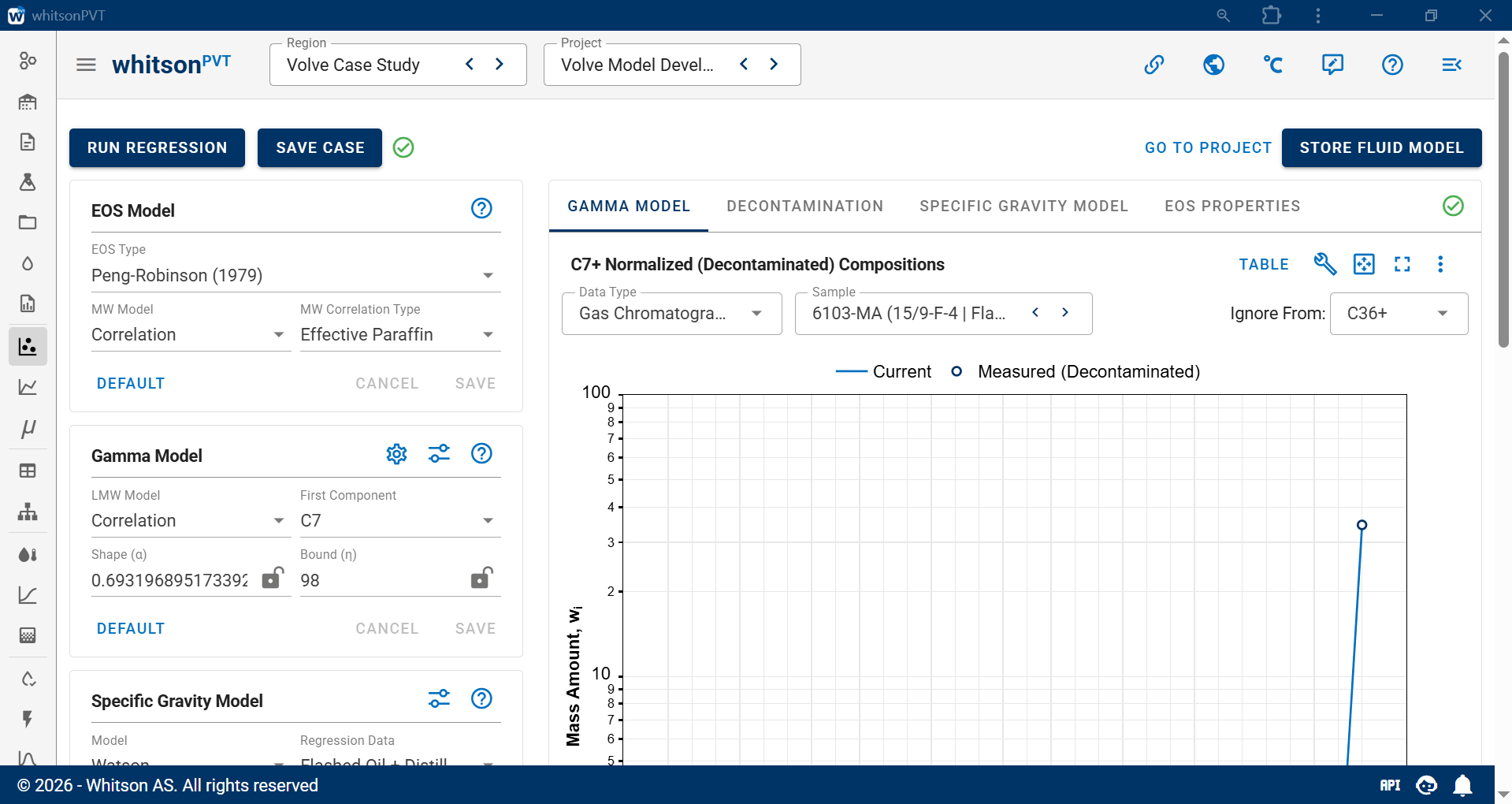This screenshot has height=804, width=1512.
Task: Open the Data Type Gas Chromatography dropdown
Action: (671, 314)
